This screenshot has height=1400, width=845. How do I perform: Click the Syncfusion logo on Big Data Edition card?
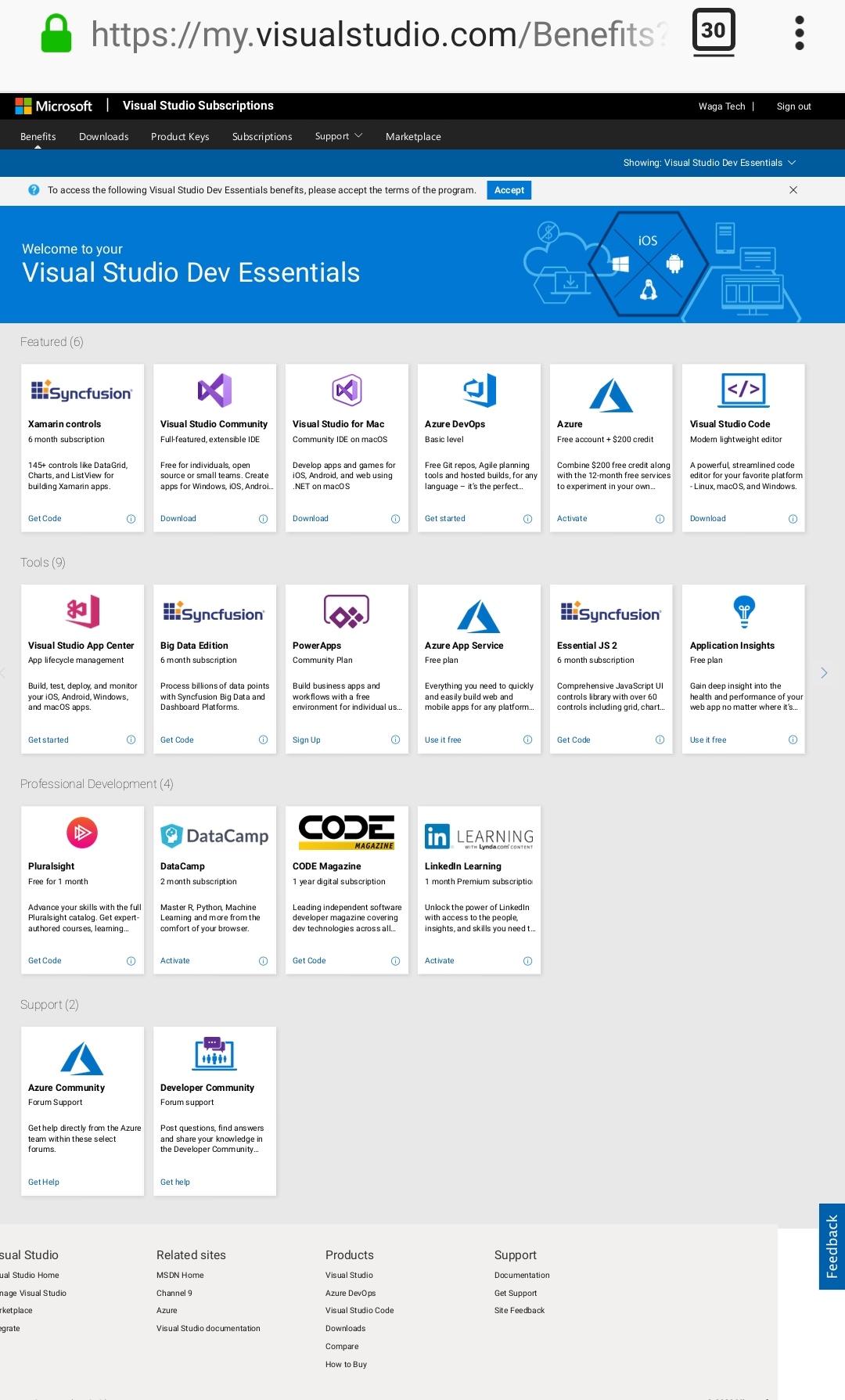pyautogui.click(x=214, y=612)
